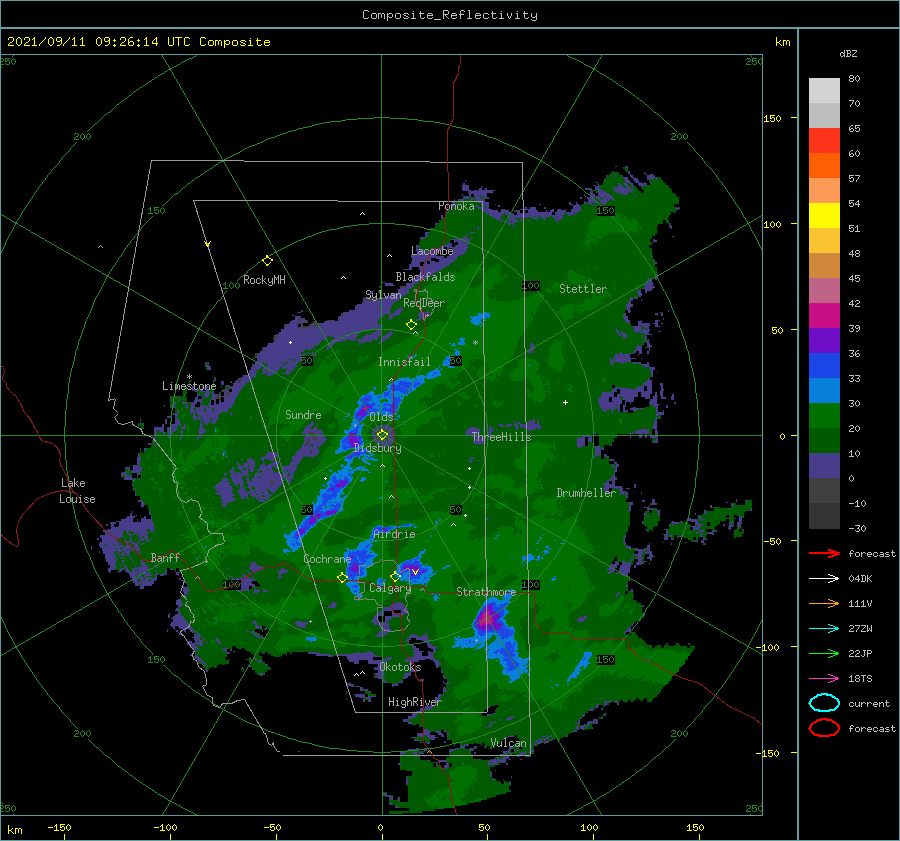This screenshot has width=900, height=841.
Task: Click the HighRiver label
Action: [x=415, y=702]
